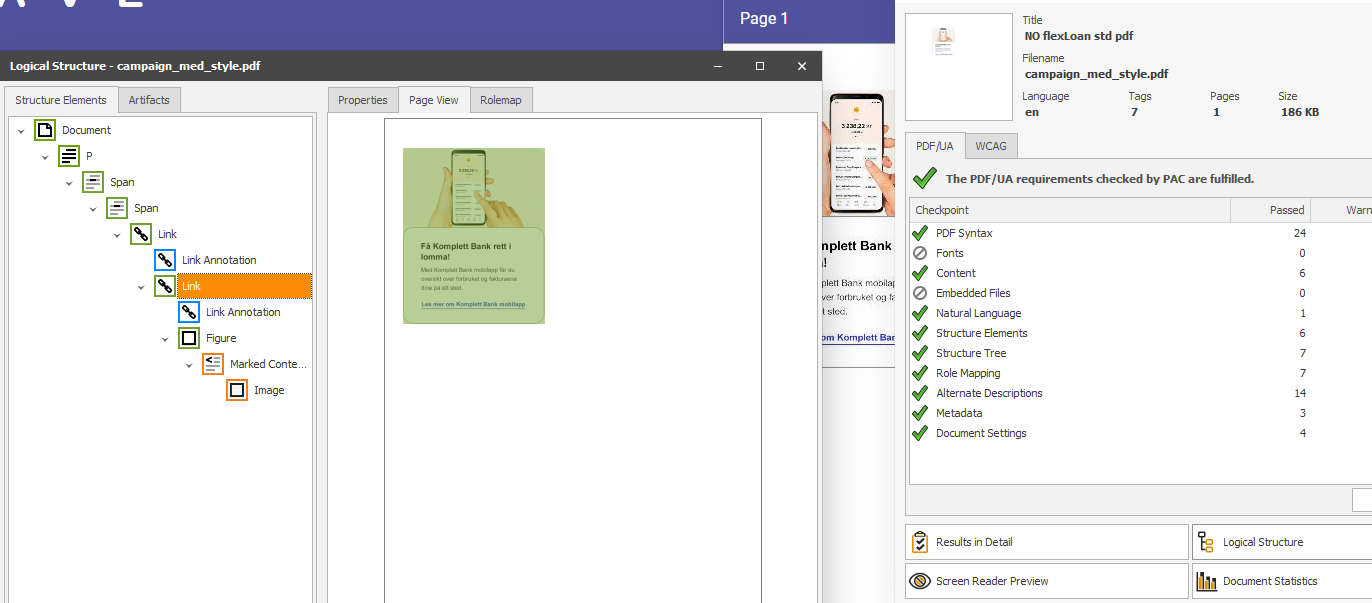1372x603 pixels.
Task: Click the Screen Reader Preview eye icon
Action: [920, 581]
